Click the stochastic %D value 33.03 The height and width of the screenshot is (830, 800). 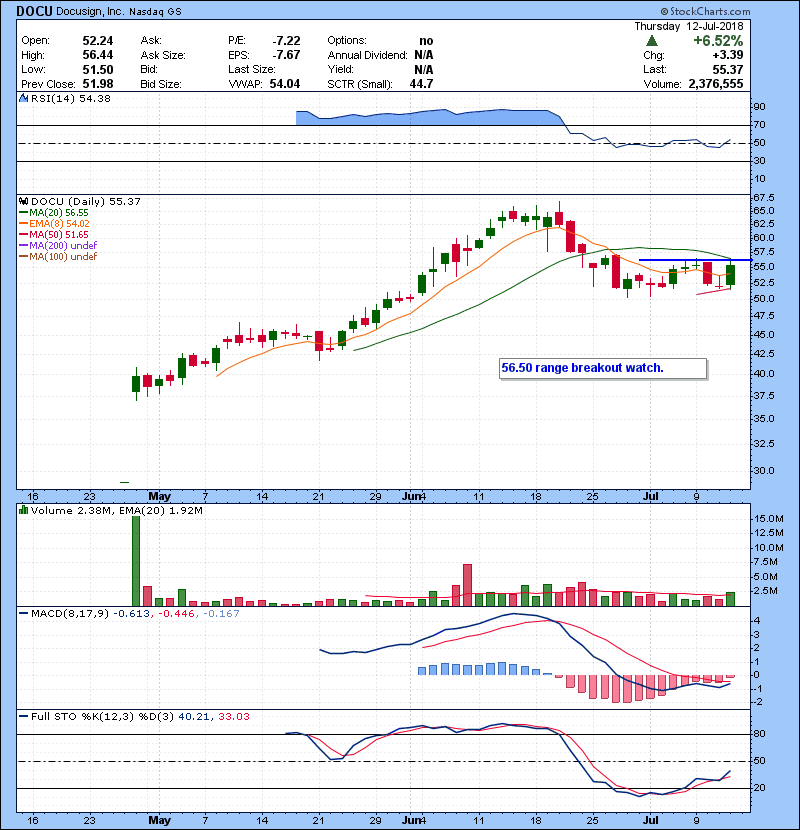233,716
